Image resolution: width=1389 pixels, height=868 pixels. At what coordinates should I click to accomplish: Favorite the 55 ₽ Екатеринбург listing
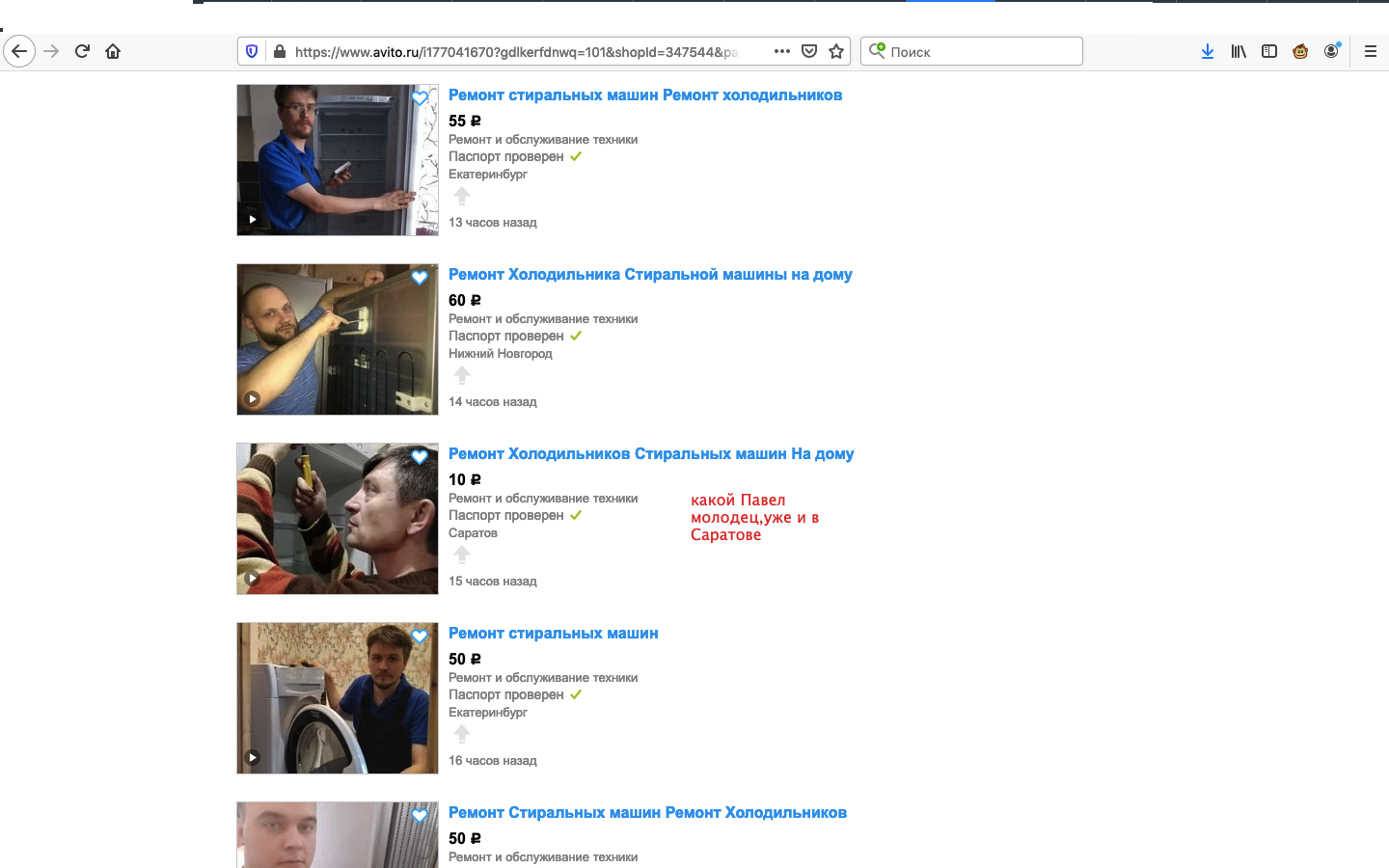pyautogui.click(x=420, y=98)
